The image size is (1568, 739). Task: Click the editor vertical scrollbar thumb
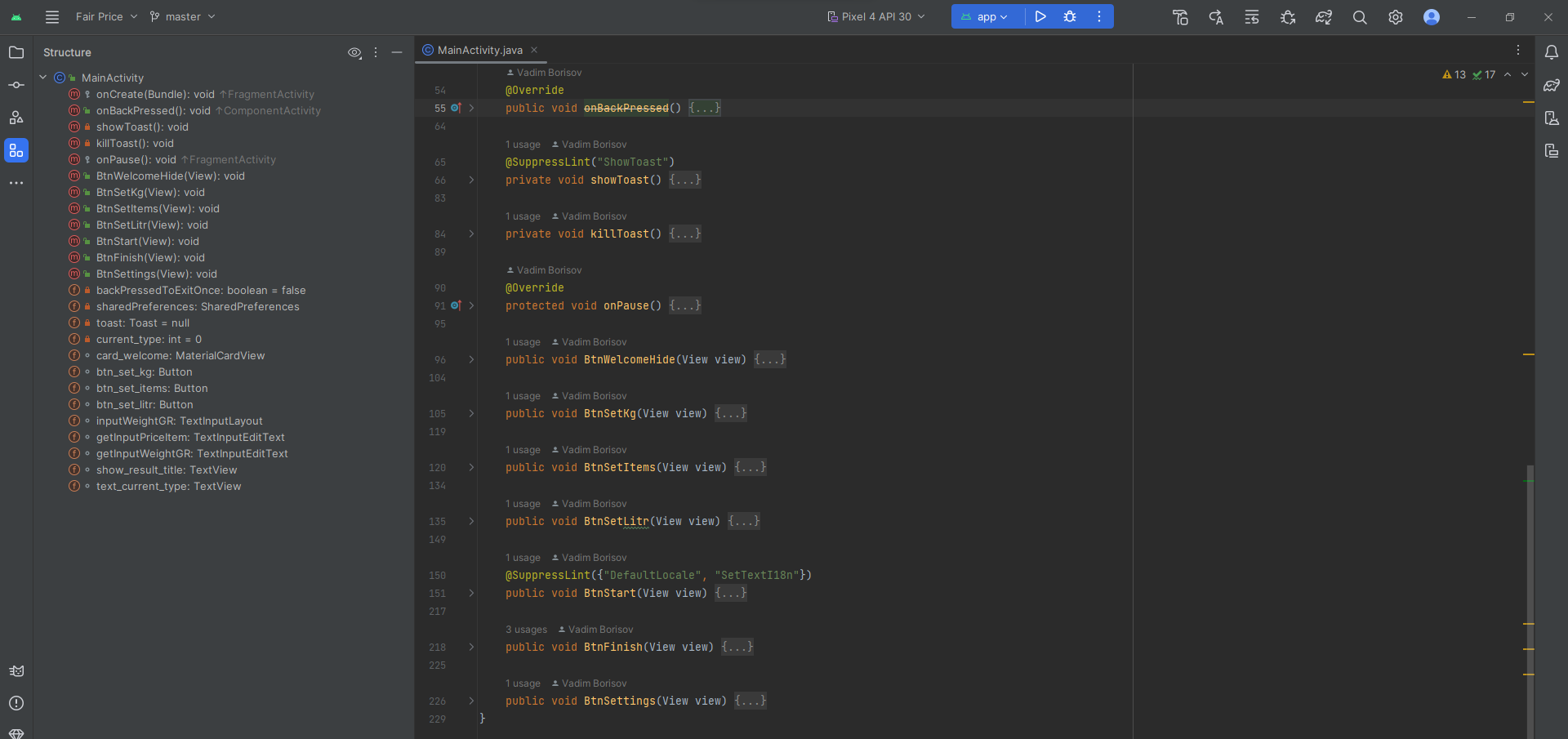(1530, 601)
